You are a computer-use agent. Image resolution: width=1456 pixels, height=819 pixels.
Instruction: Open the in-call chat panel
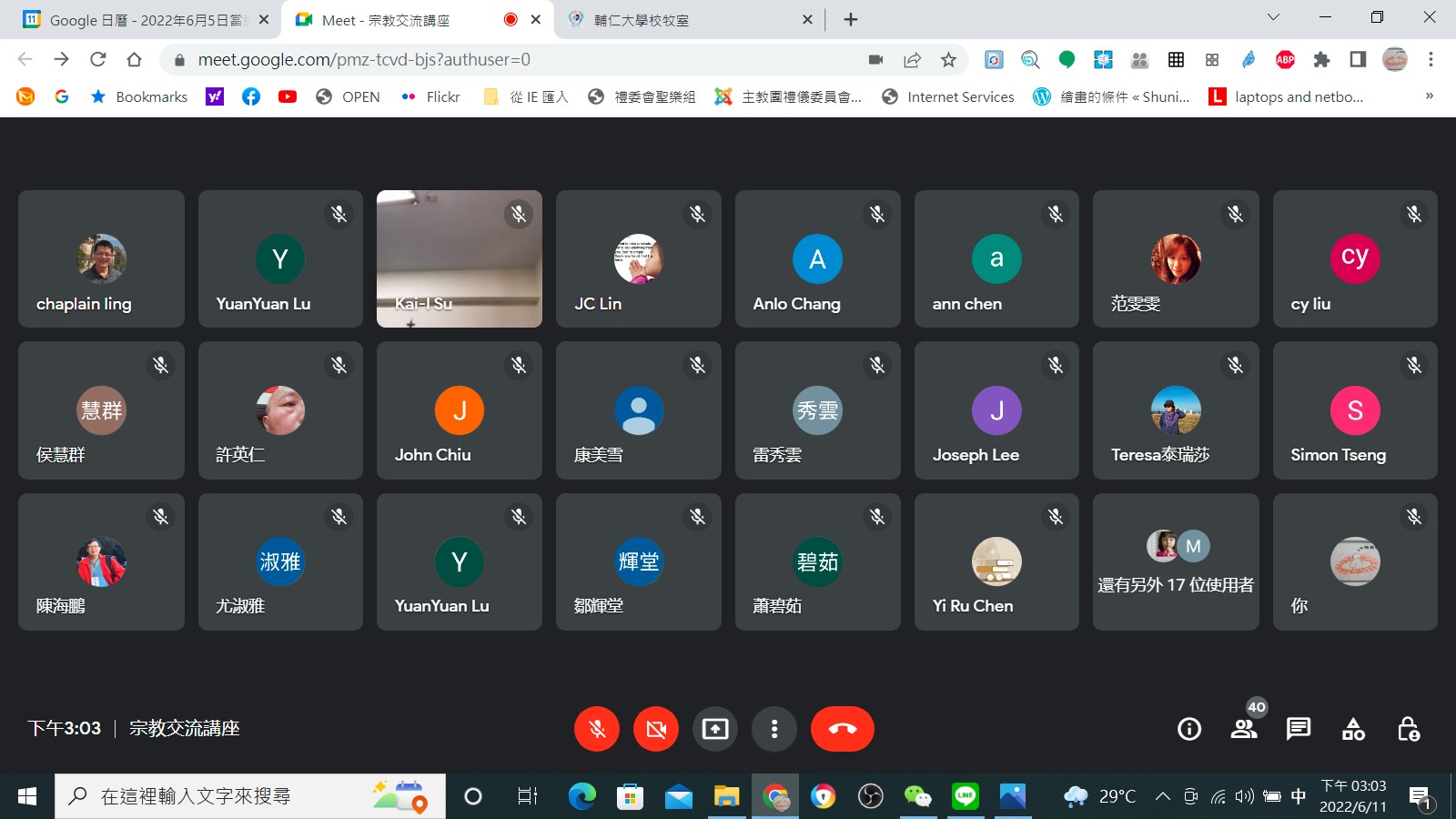1299,729
